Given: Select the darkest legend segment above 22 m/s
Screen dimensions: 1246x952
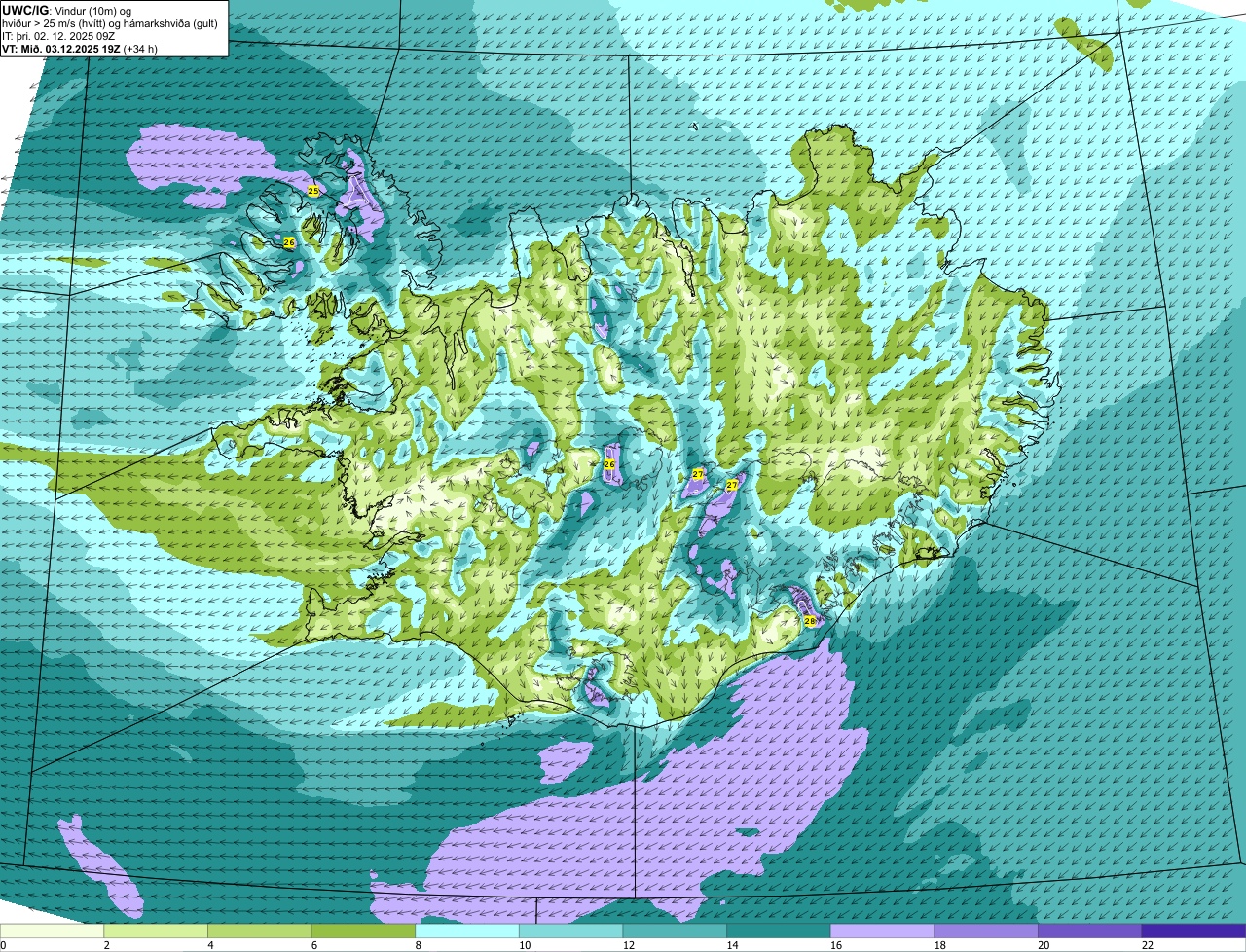Looking at the screenshot, I should (x=1193, y=932).
